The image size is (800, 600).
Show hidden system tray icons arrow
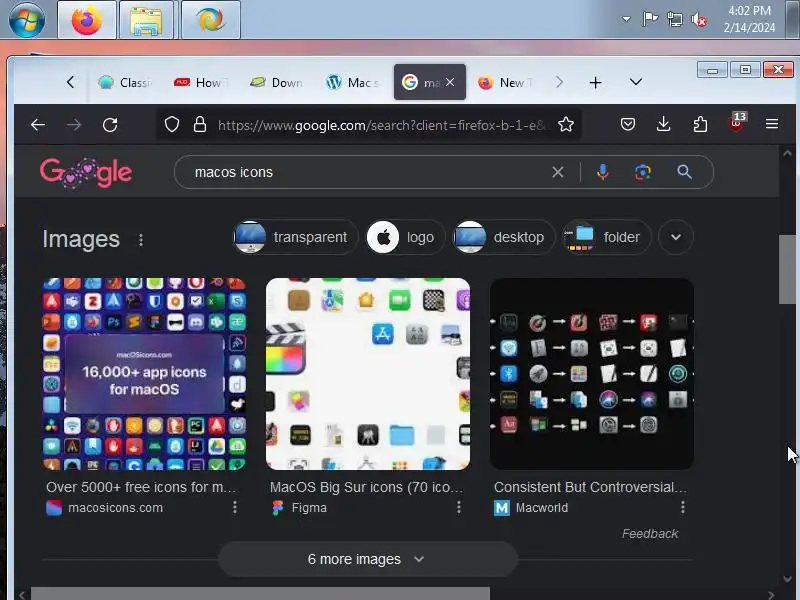pos(626,19)
